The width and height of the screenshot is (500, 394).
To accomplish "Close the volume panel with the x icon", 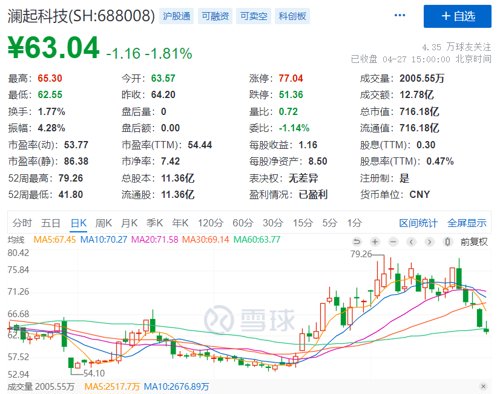I will (x=483, y=386).
